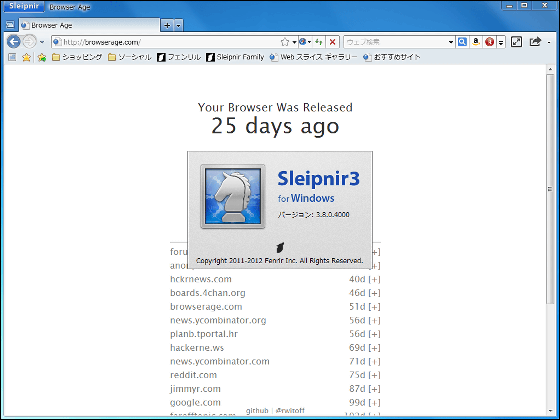Screen dimensions: 560x420
Task: Click the news.ycombinator.com entry
Action: (x=220, y=361)
